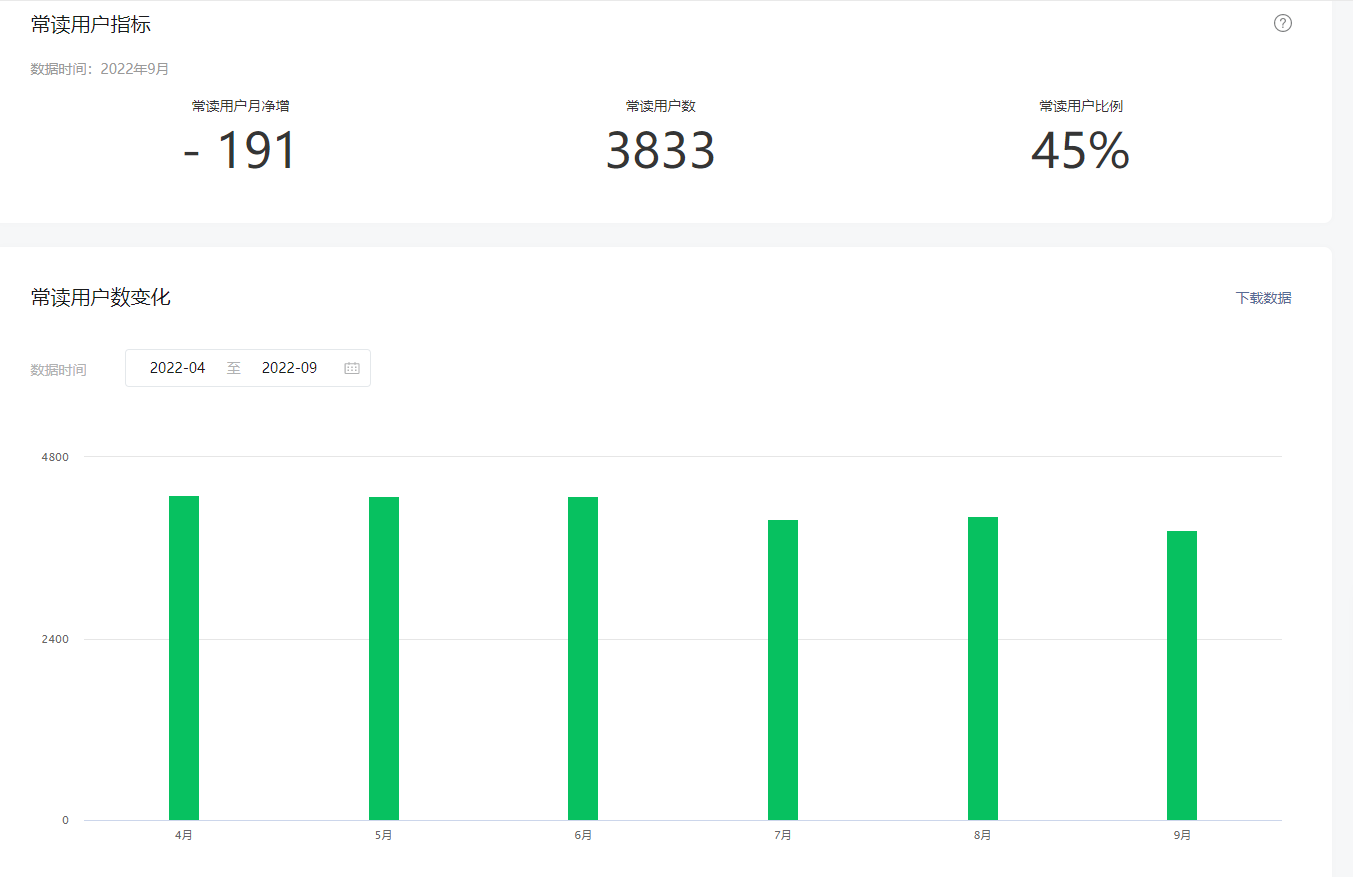Click the green bar for 7月
Viewport: 1353px width, 877px height.
pos(783,670)
